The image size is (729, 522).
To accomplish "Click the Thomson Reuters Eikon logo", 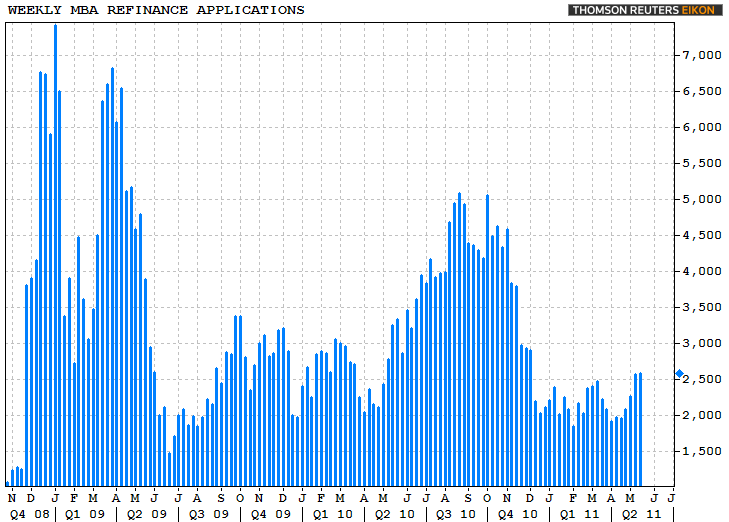I will coord(645,10).
